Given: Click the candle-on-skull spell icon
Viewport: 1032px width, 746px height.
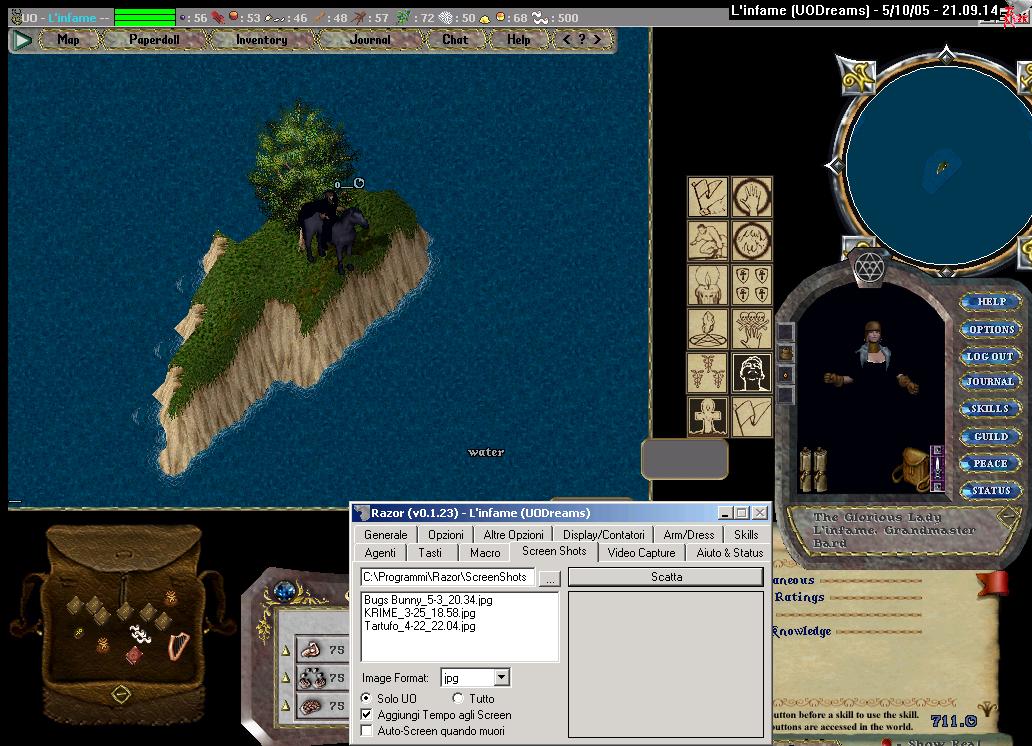Looking at the screenshot, I should 708,284.
